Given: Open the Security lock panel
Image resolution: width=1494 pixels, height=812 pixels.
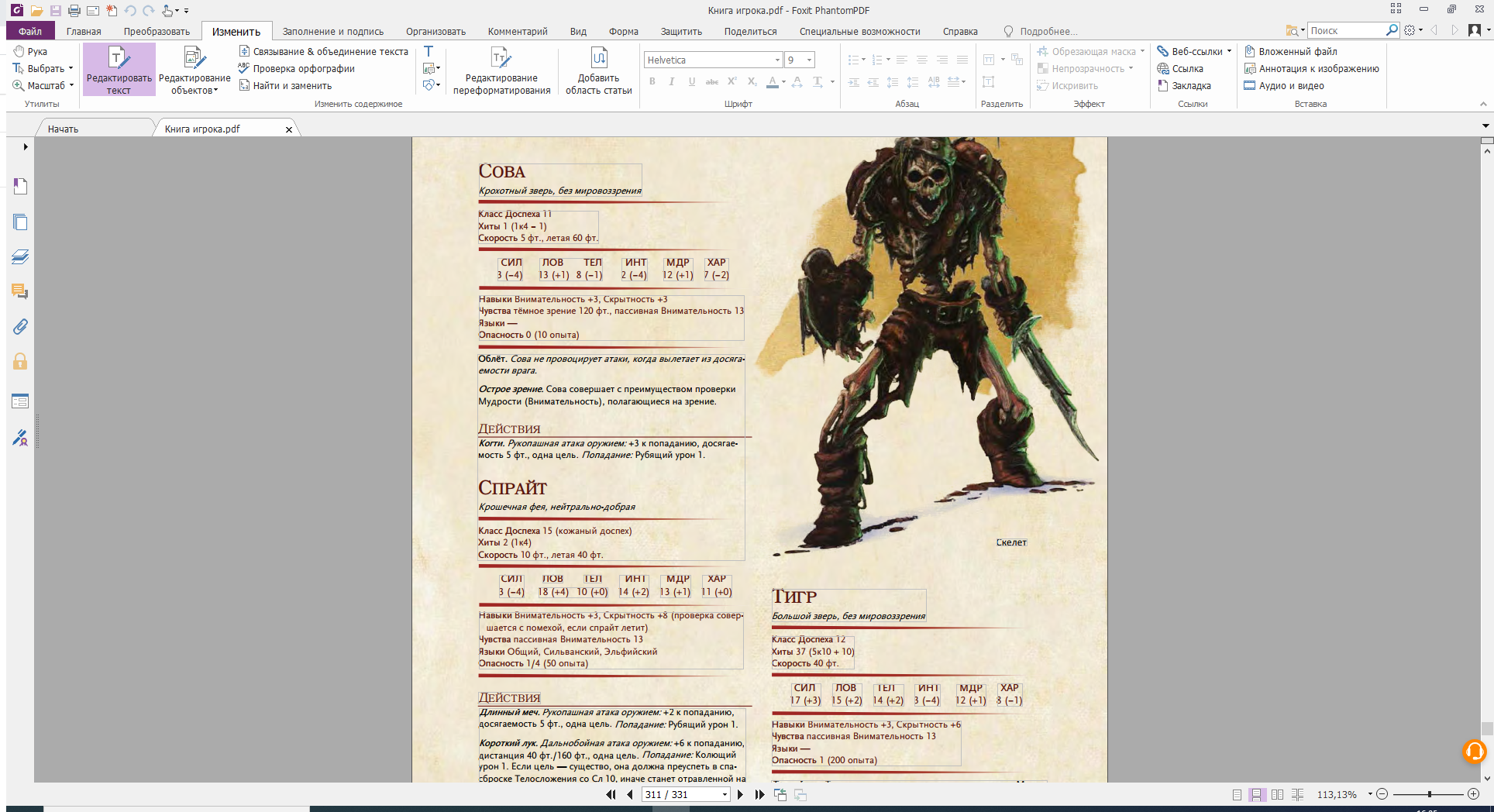Looking at the screenshot, I should click(20, 361).
